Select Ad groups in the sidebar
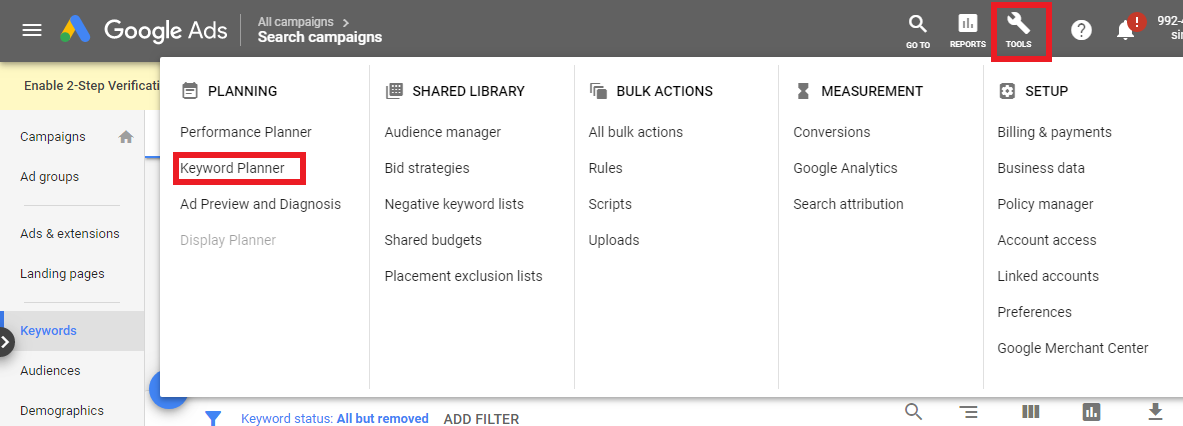This screenshot has width=1183, height=426. tap(50, 176)
